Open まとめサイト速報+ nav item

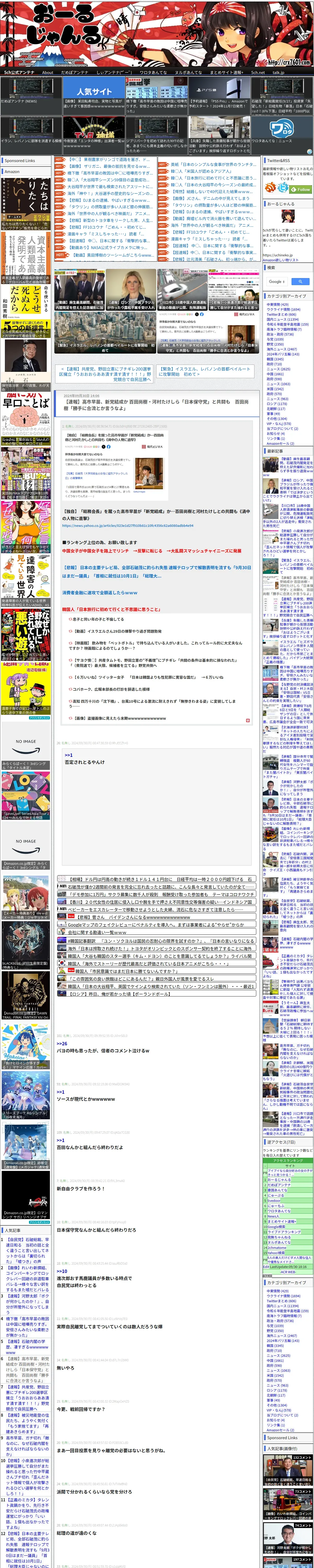point(226,72)
